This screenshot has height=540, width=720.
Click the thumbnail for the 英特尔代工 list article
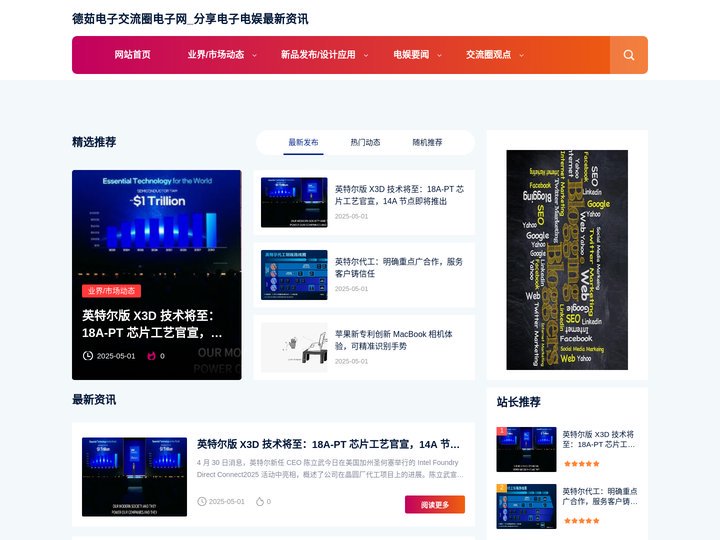coord(294,275)
